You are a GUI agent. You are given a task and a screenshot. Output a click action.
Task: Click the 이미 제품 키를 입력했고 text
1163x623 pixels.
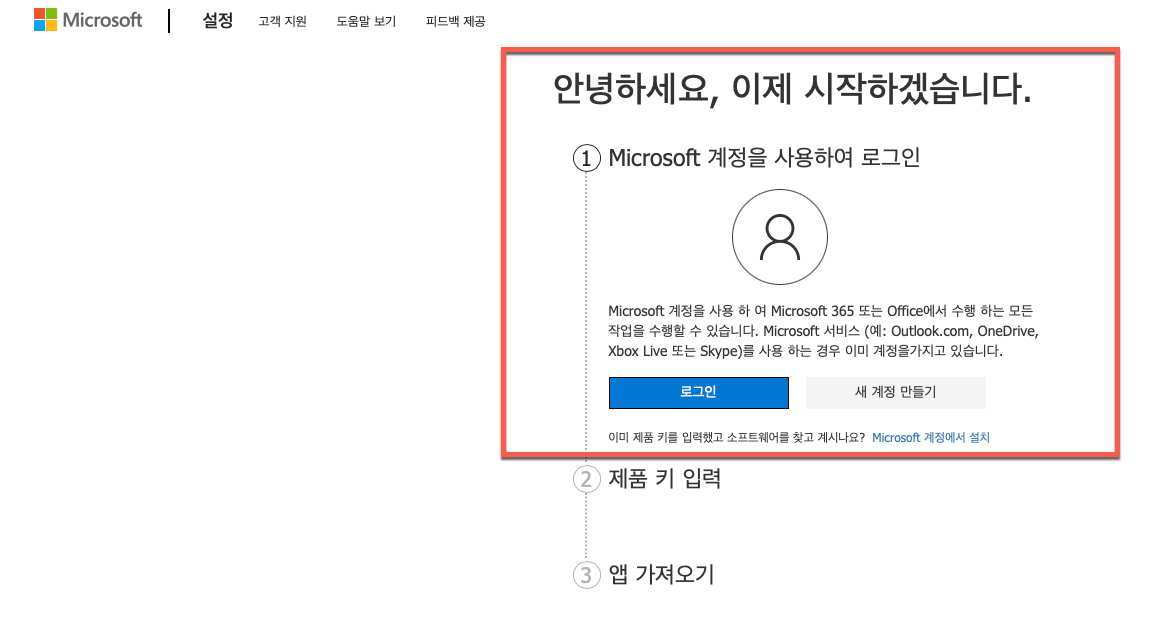[737, 438]
